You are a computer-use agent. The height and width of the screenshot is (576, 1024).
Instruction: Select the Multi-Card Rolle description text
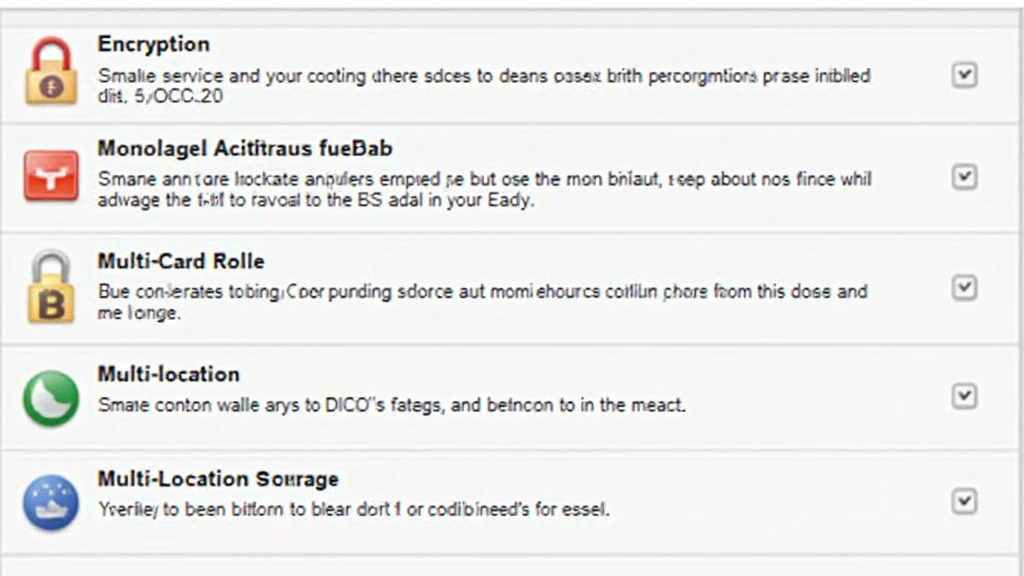483,302
